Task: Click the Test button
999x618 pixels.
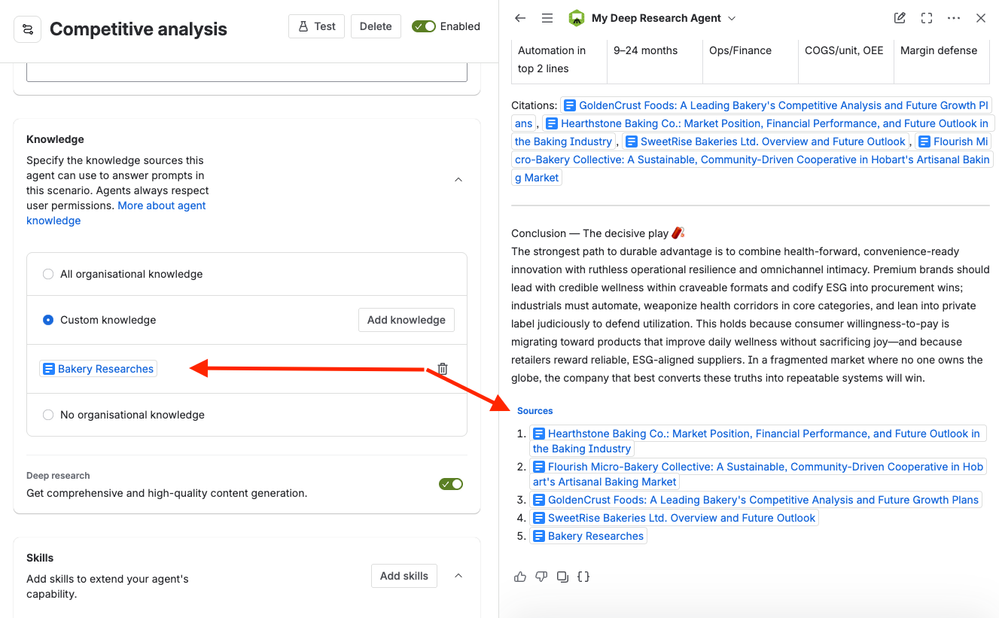Action: coord(317,26)
